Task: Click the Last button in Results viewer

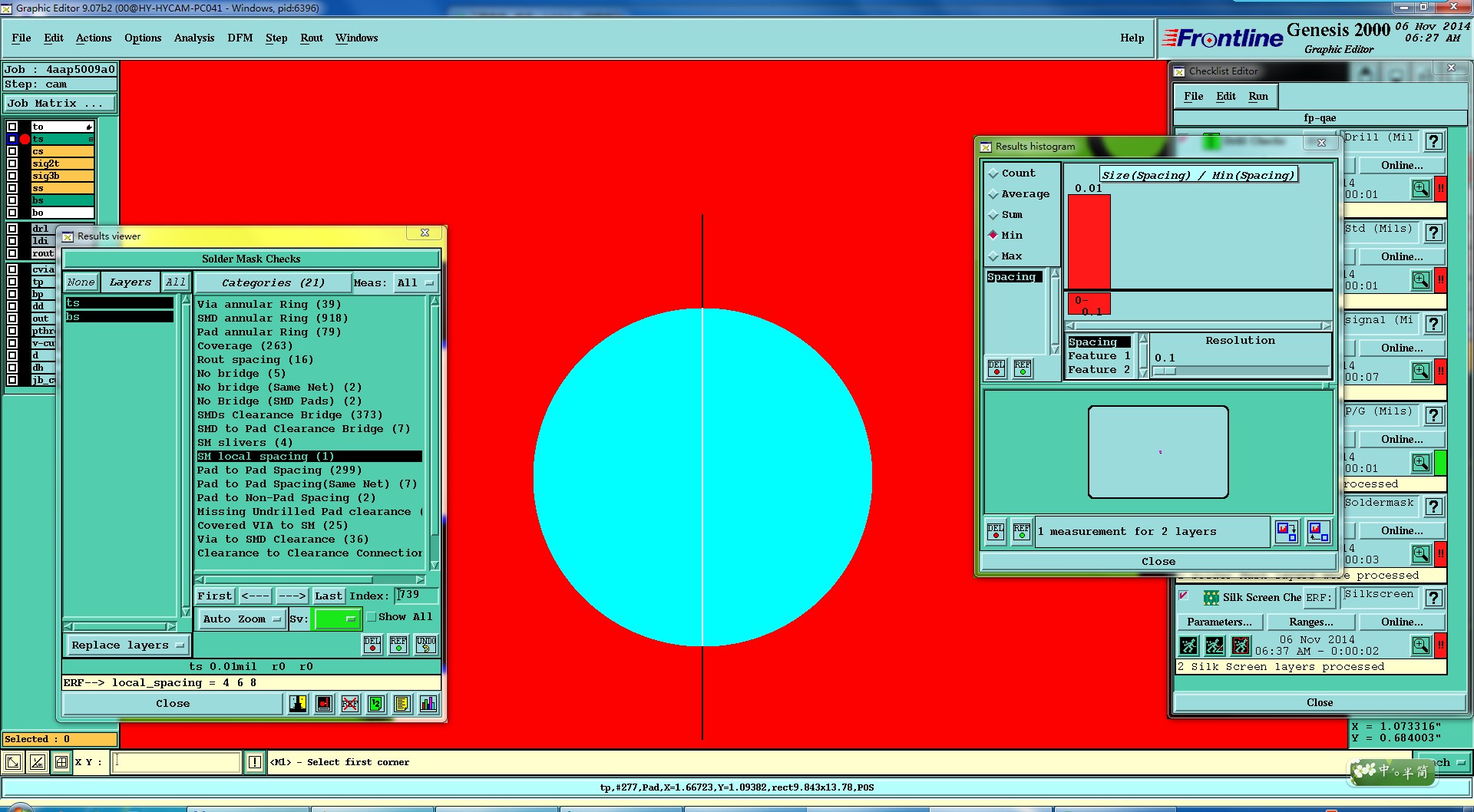Action: pyautogui.click(x=328, y=596)
